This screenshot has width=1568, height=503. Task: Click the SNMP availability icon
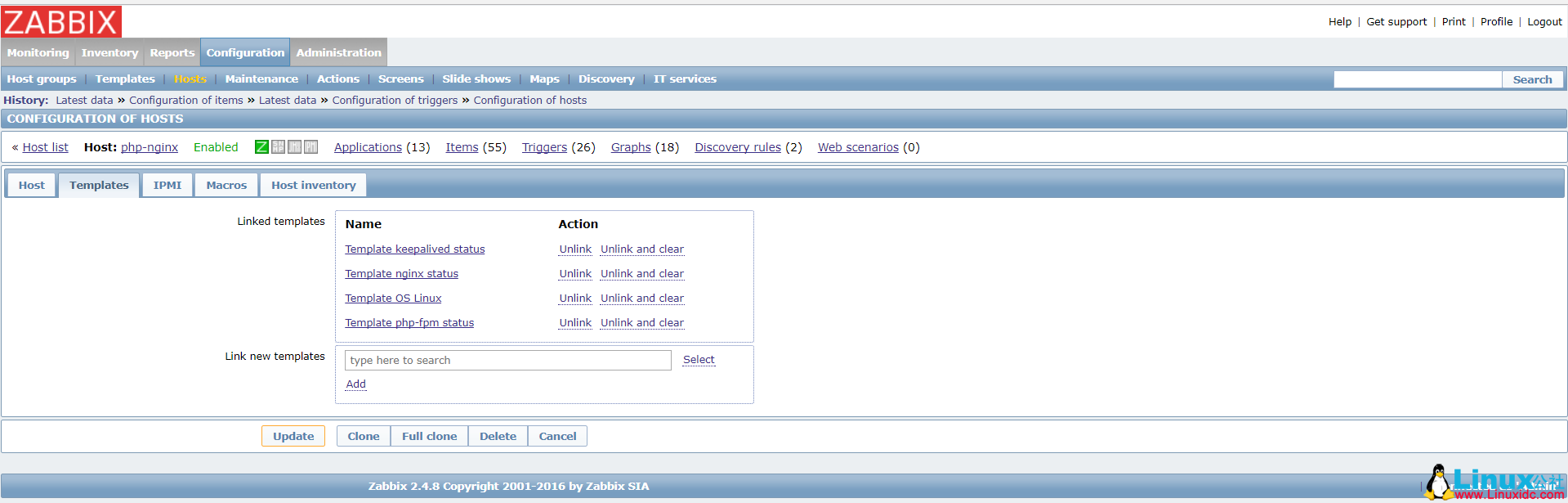click(x=278, y=147)
